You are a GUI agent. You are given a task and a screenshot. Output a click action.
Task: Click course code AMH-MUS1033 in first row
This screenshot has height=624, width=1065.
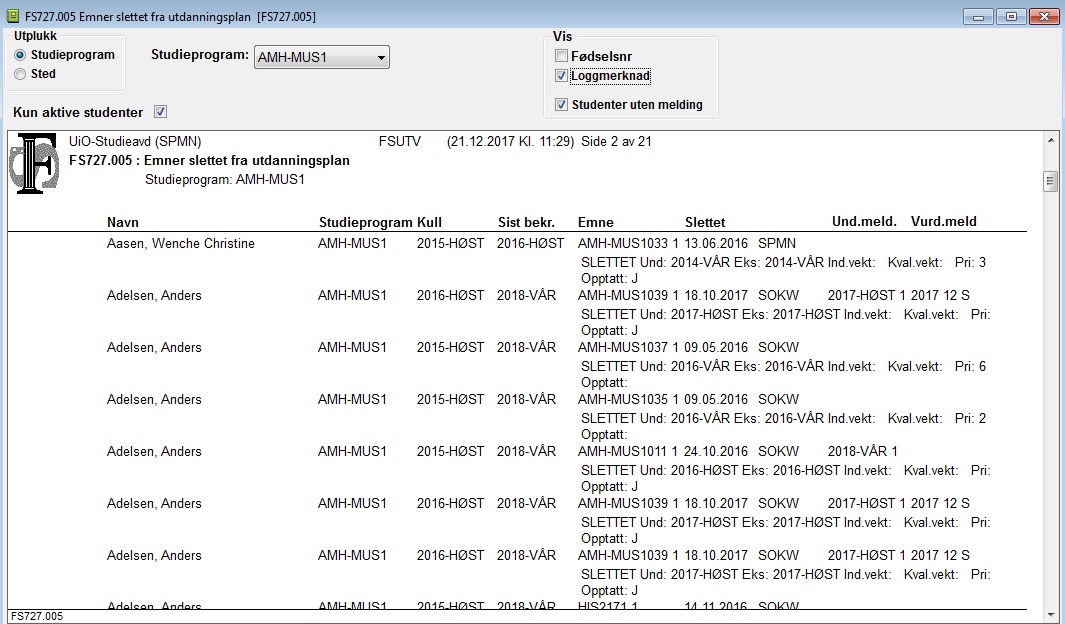tap(623, 243)
